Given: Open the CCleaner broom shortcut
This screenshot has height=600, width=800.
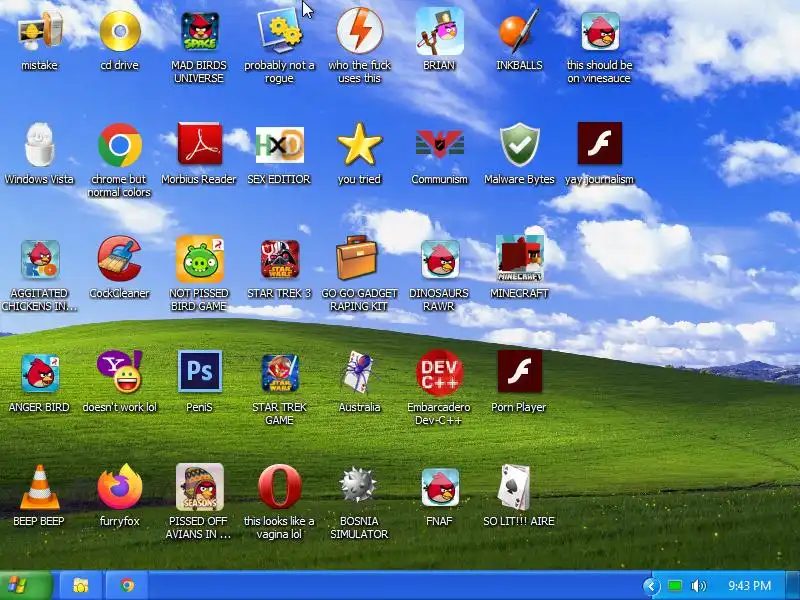Looking at the screenshot, I should coord(119,259).
